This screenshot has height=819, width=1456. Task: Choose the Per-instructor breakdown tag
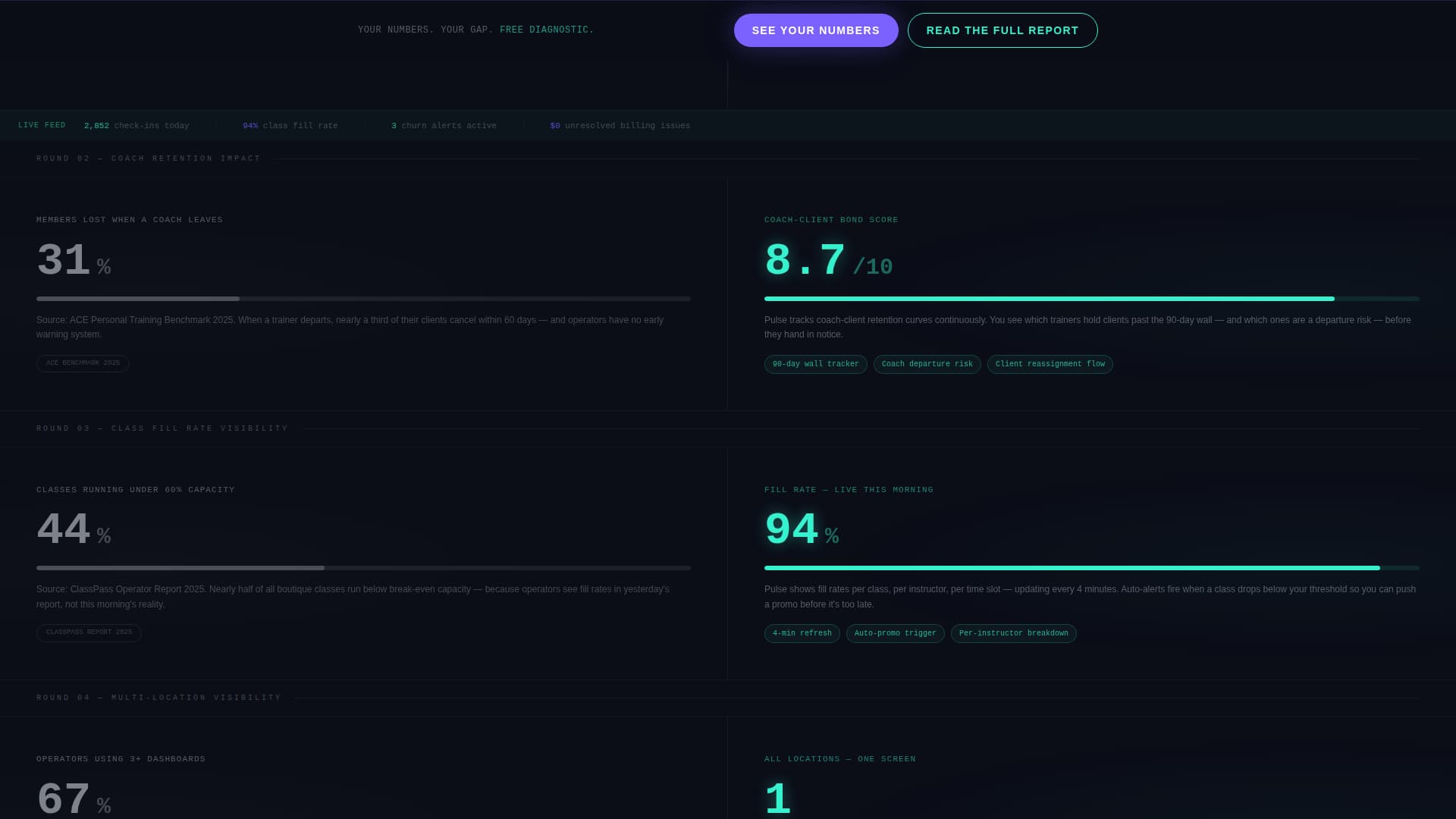click(1014, 633)
